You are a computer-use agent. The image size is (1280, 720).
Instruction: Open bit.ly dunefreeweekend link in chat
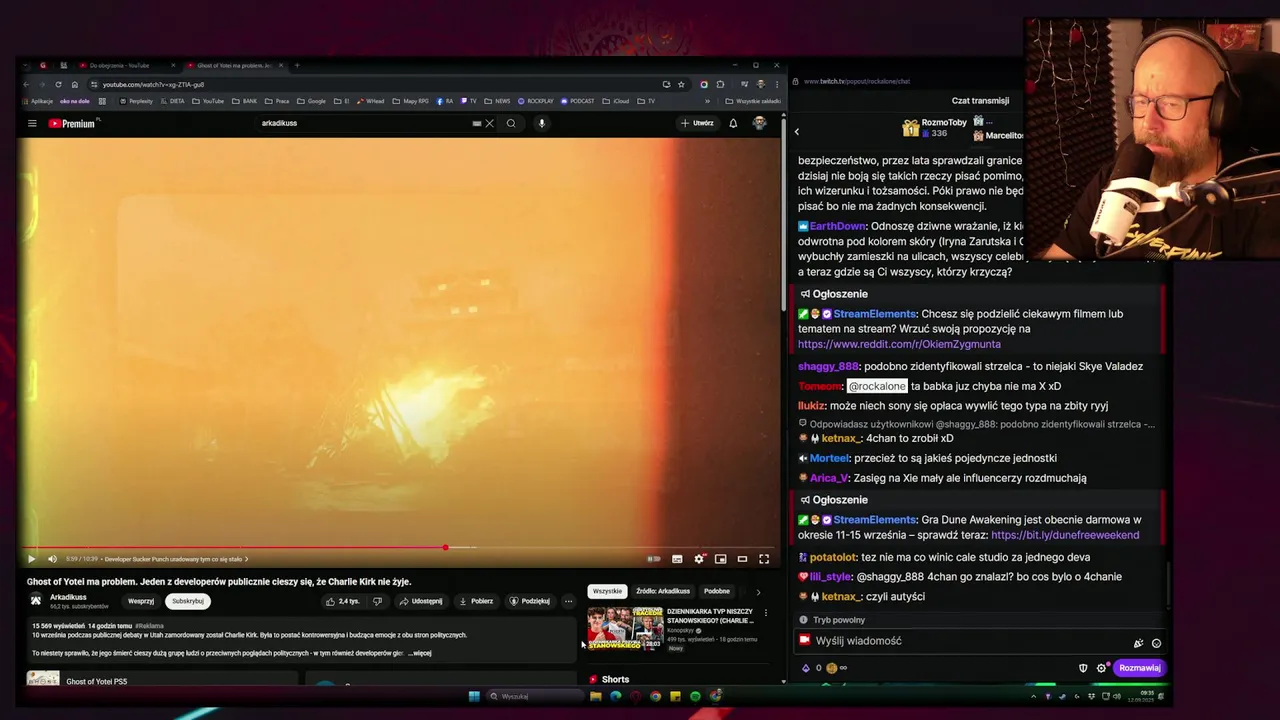(1065, 535)
